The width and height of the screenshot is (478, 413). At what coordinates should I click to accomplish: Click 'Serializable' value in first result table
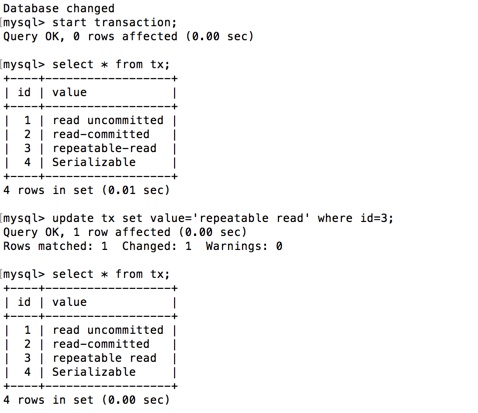pos(94,162)
